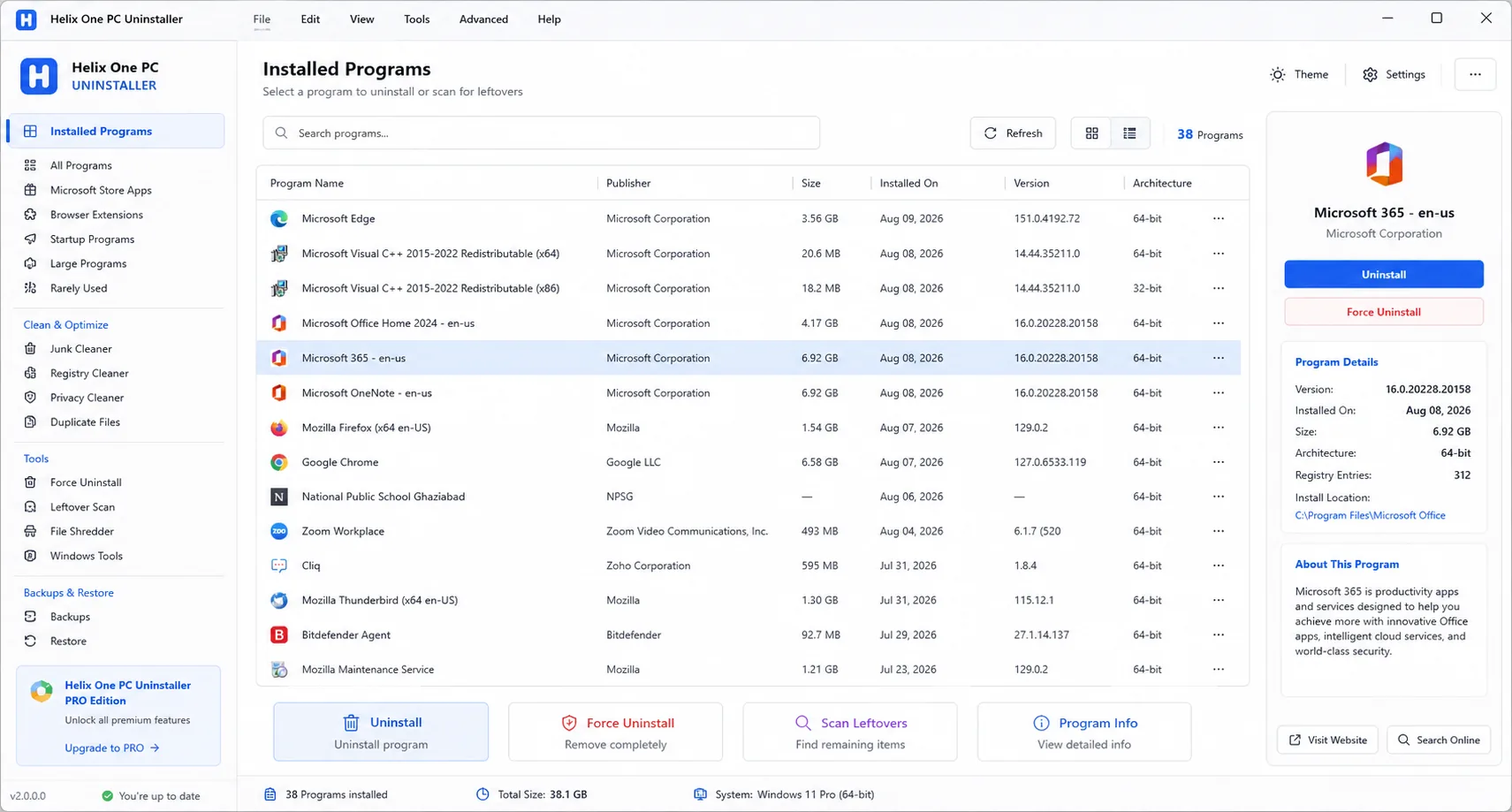This screenshot has height=812, width=1512.
Task: Click the Microsoft Office Home 2024 icon
Action: [x=279, y=323]
